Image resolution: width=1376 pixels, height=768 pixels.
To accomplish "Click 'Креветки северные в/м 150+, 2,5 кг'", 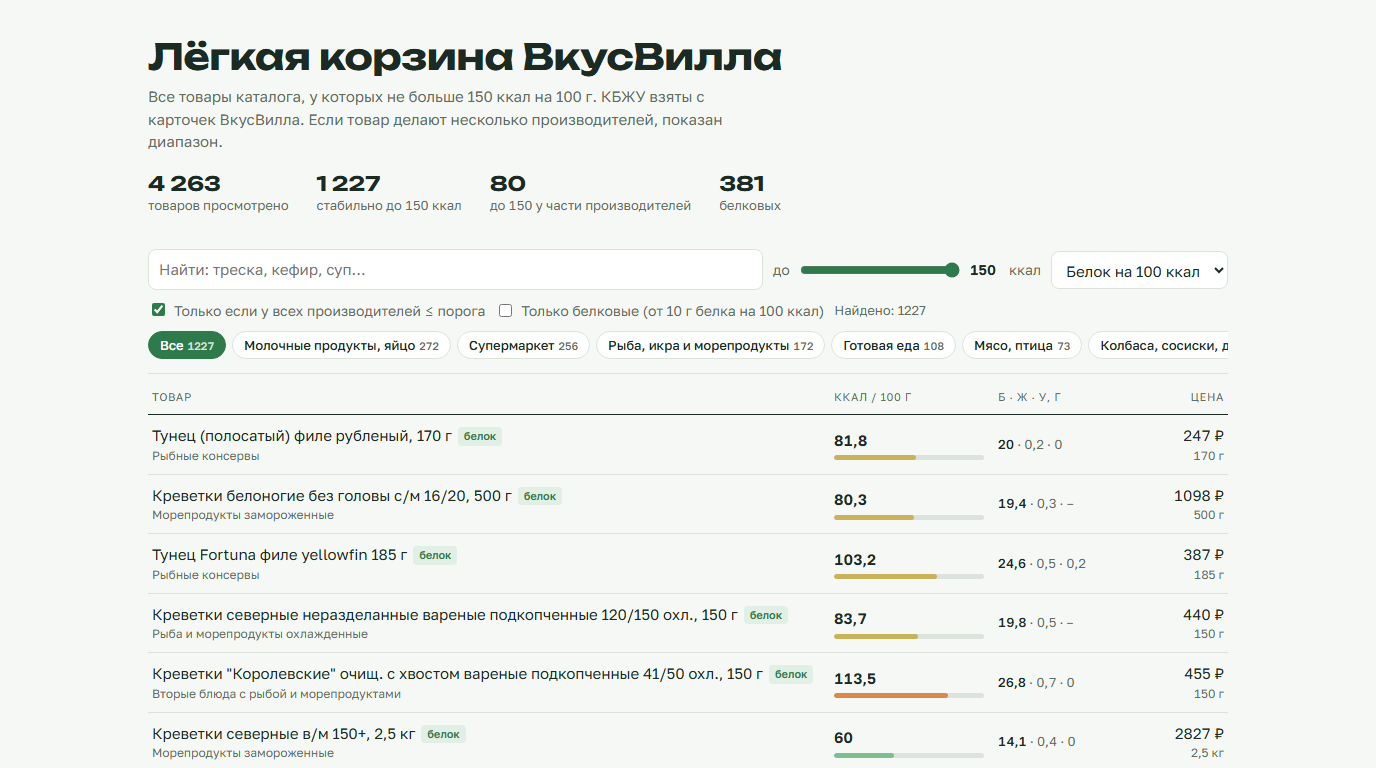I will (283, 734).
